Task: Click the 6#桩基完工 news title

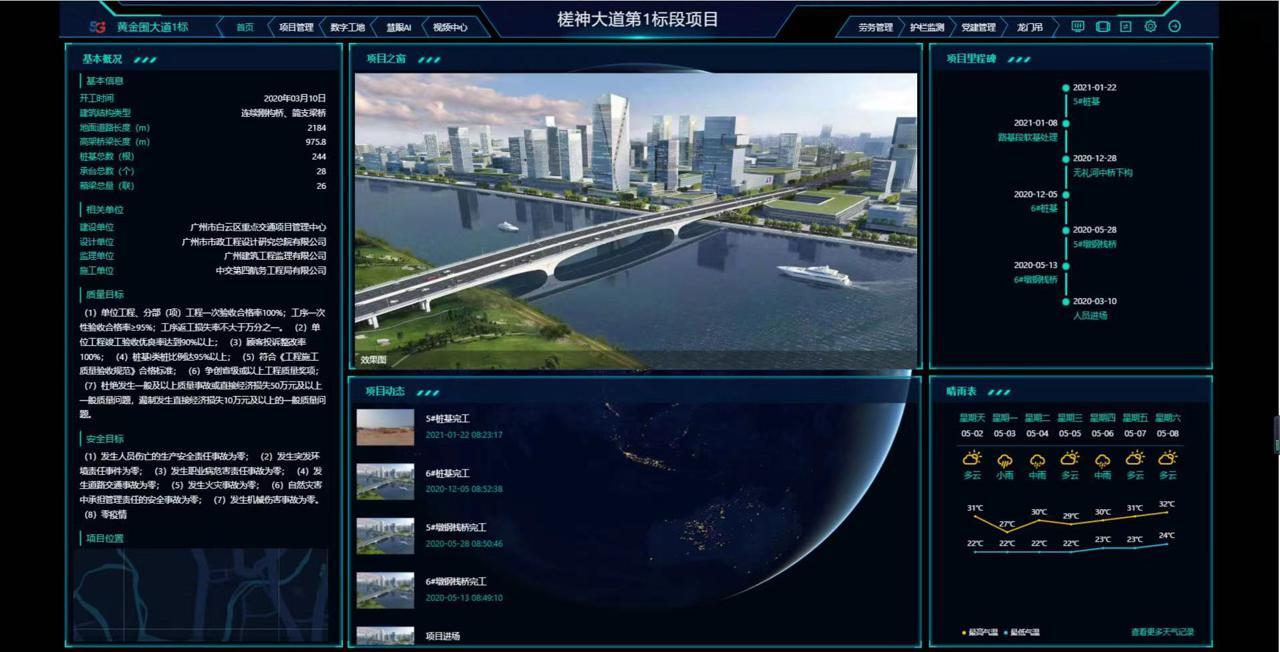Action: pos(447,473)
